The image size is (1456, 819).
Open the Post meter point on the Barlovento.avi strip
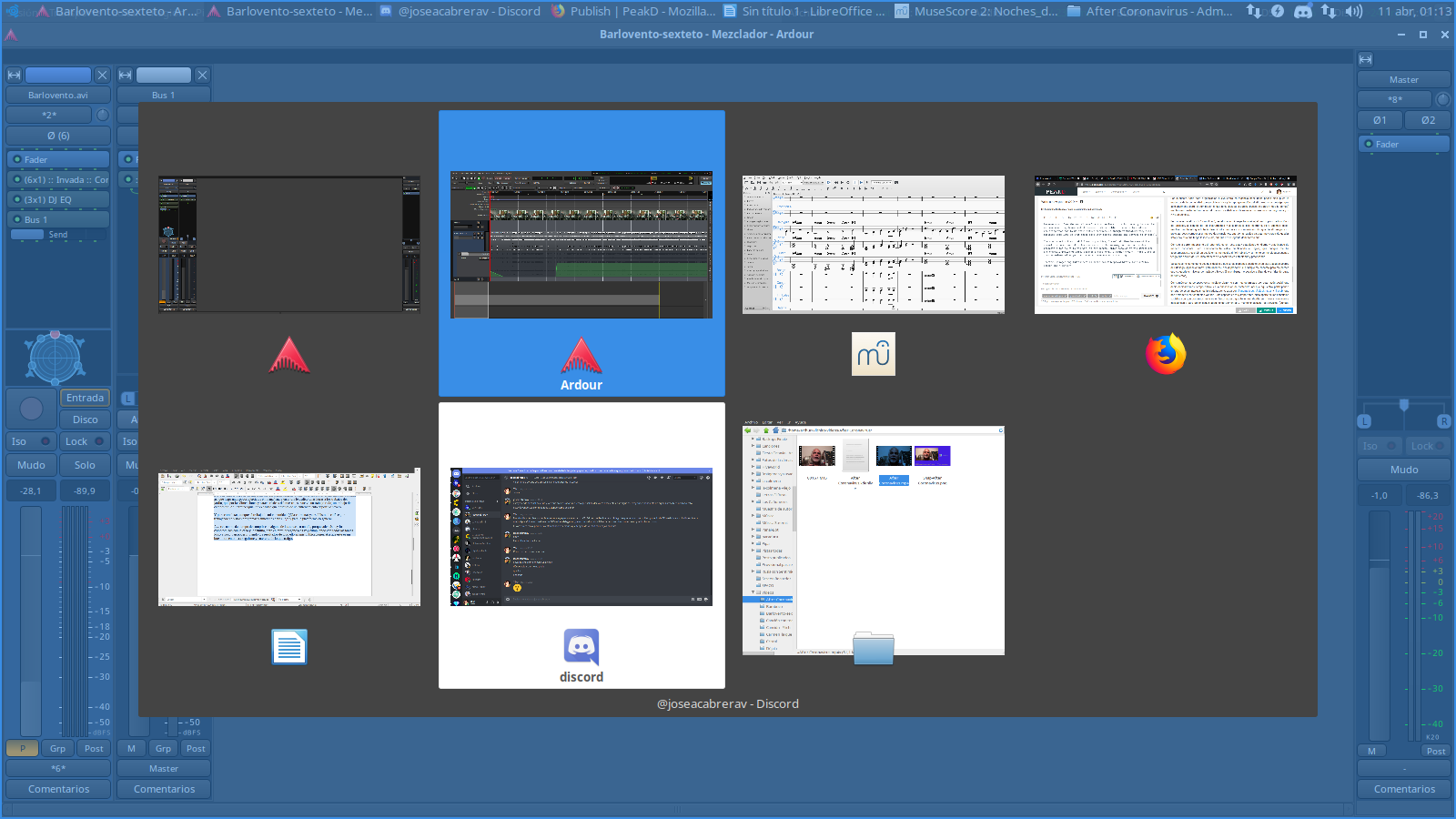[x=94, y=748]
